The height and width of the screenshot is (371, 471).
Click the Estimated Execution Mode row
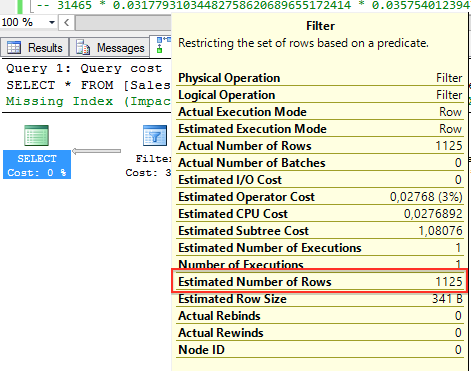[x=320, y=129]
